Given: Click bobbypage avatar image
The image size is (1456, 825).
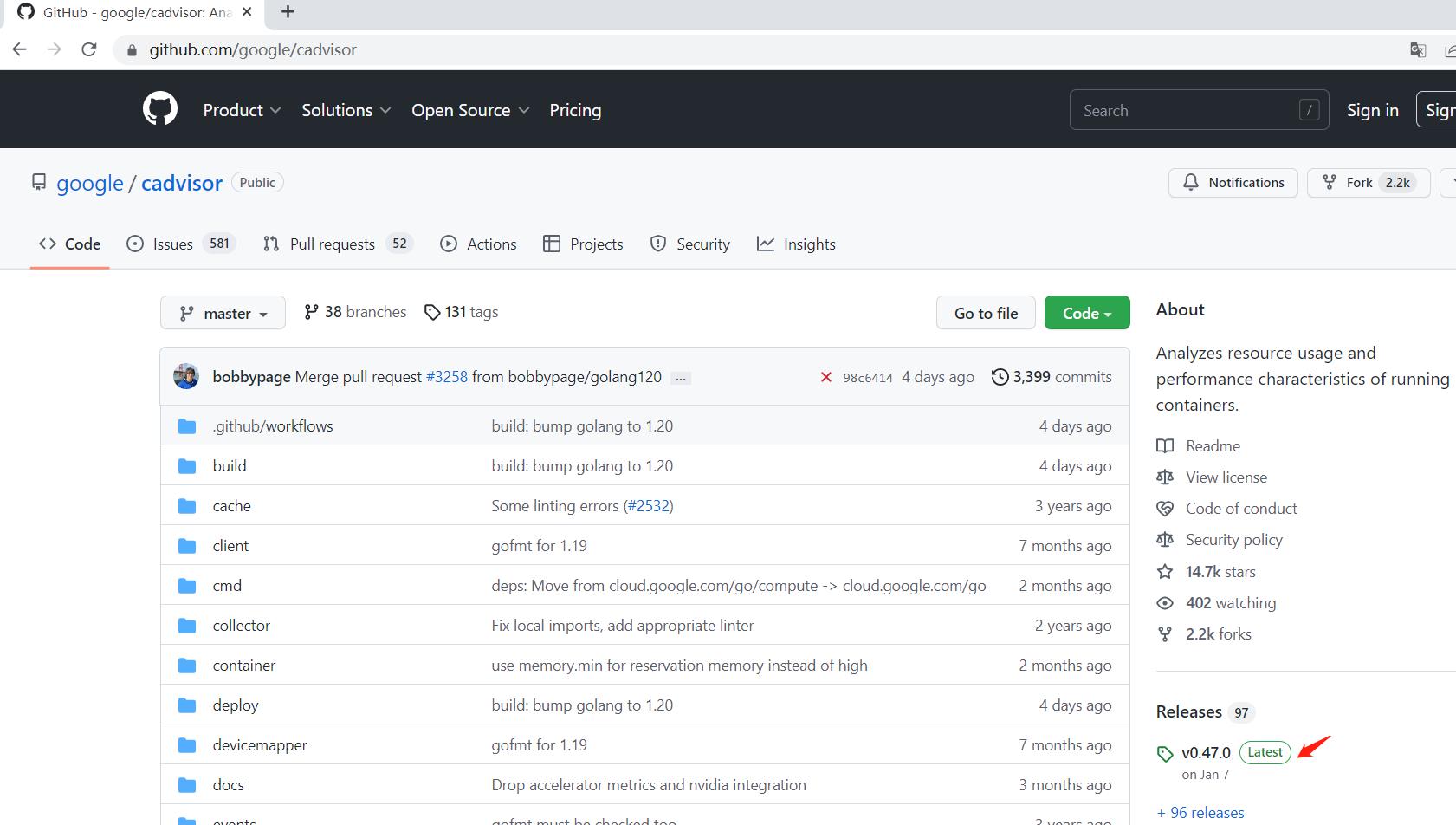Looking at the screenshot, I should (186, 376).
